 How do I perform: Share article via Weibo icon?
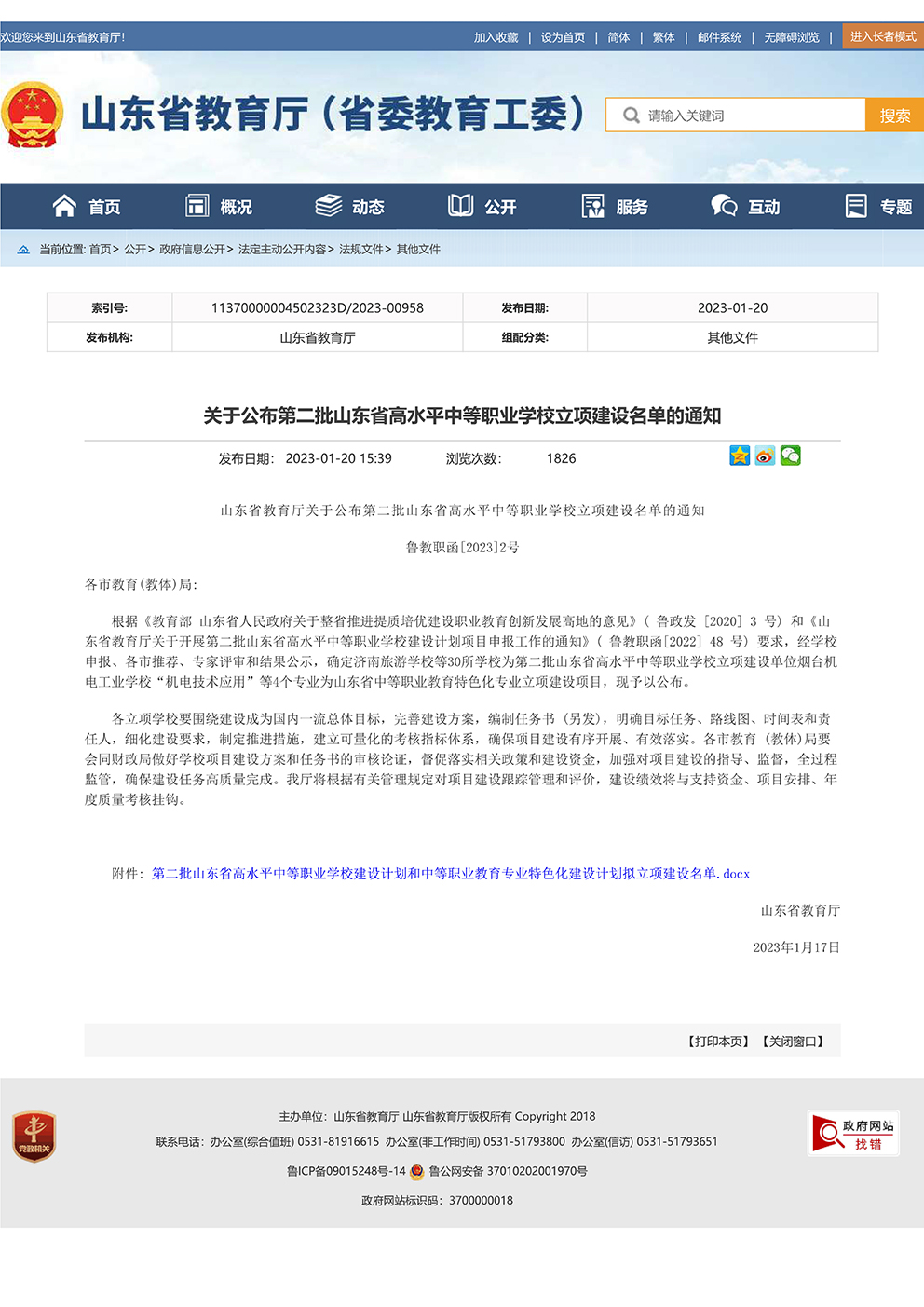click(765, 456)
